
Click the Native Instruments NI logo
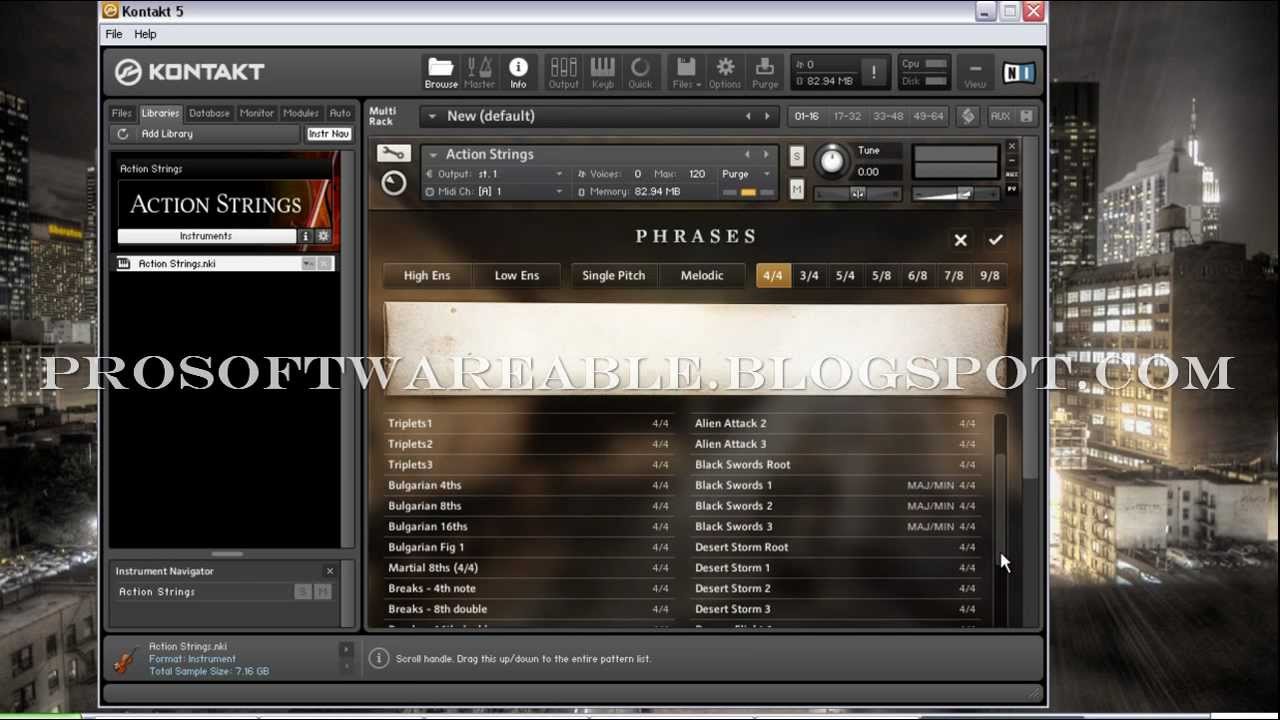(1019, 72)
